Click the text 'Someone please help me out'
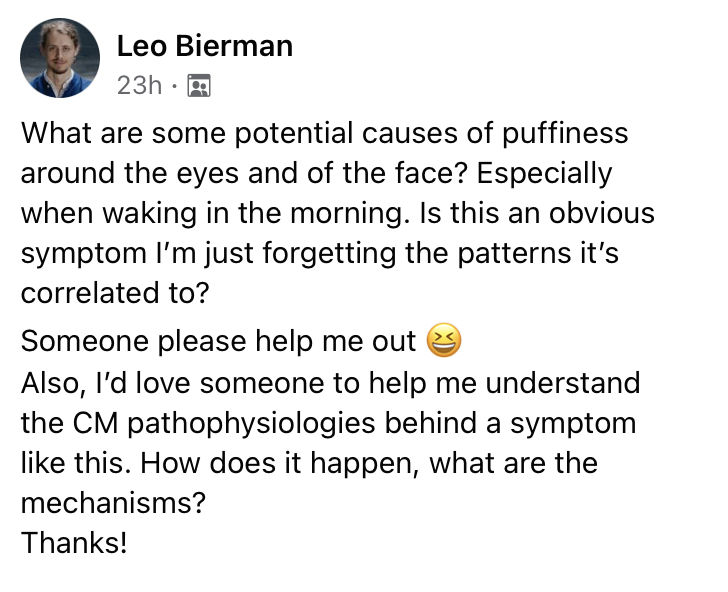Viewport: 728px width, 592px height. tap(218, 341)
